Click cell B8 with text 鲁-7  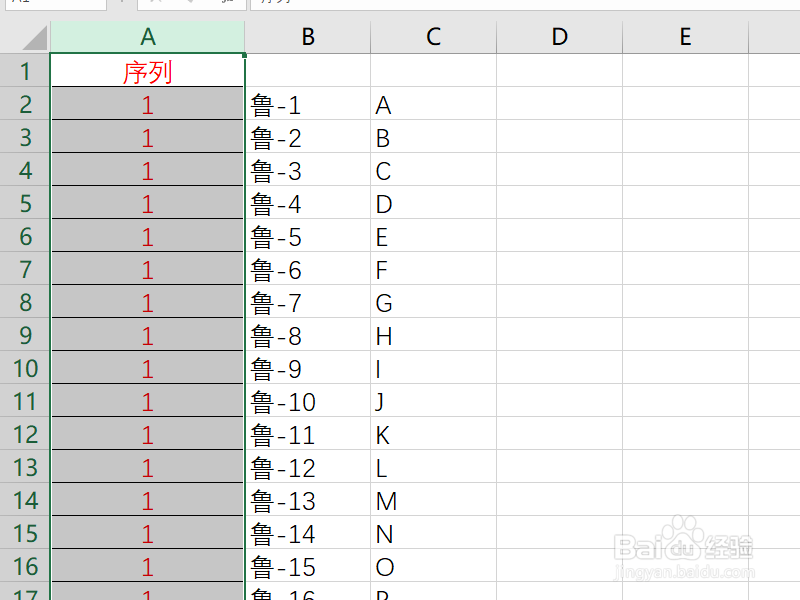click(x=308, y=302)
